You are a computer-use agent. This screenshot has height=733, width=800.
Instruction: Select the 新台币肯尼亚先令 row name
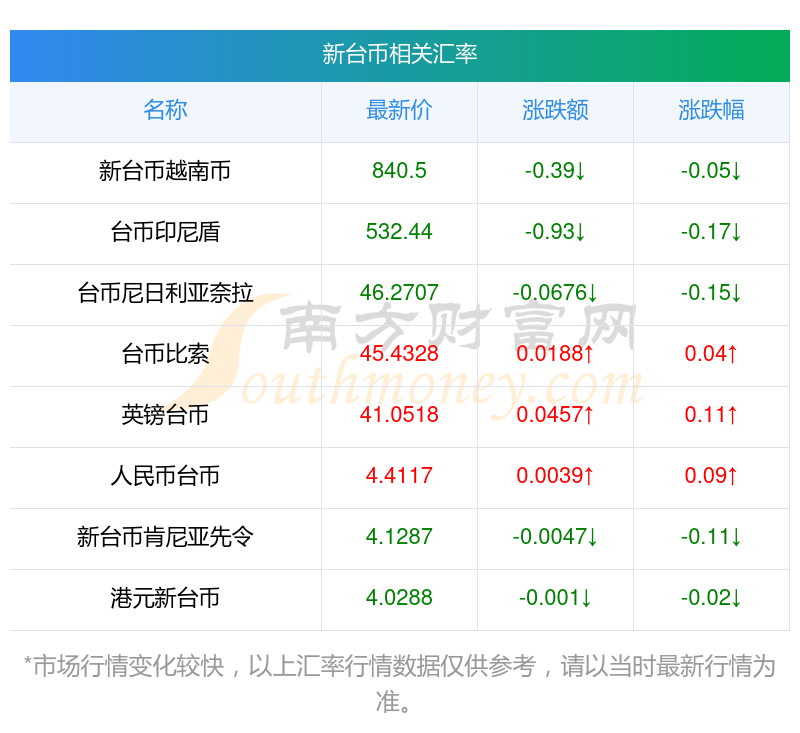coord(165,537)
